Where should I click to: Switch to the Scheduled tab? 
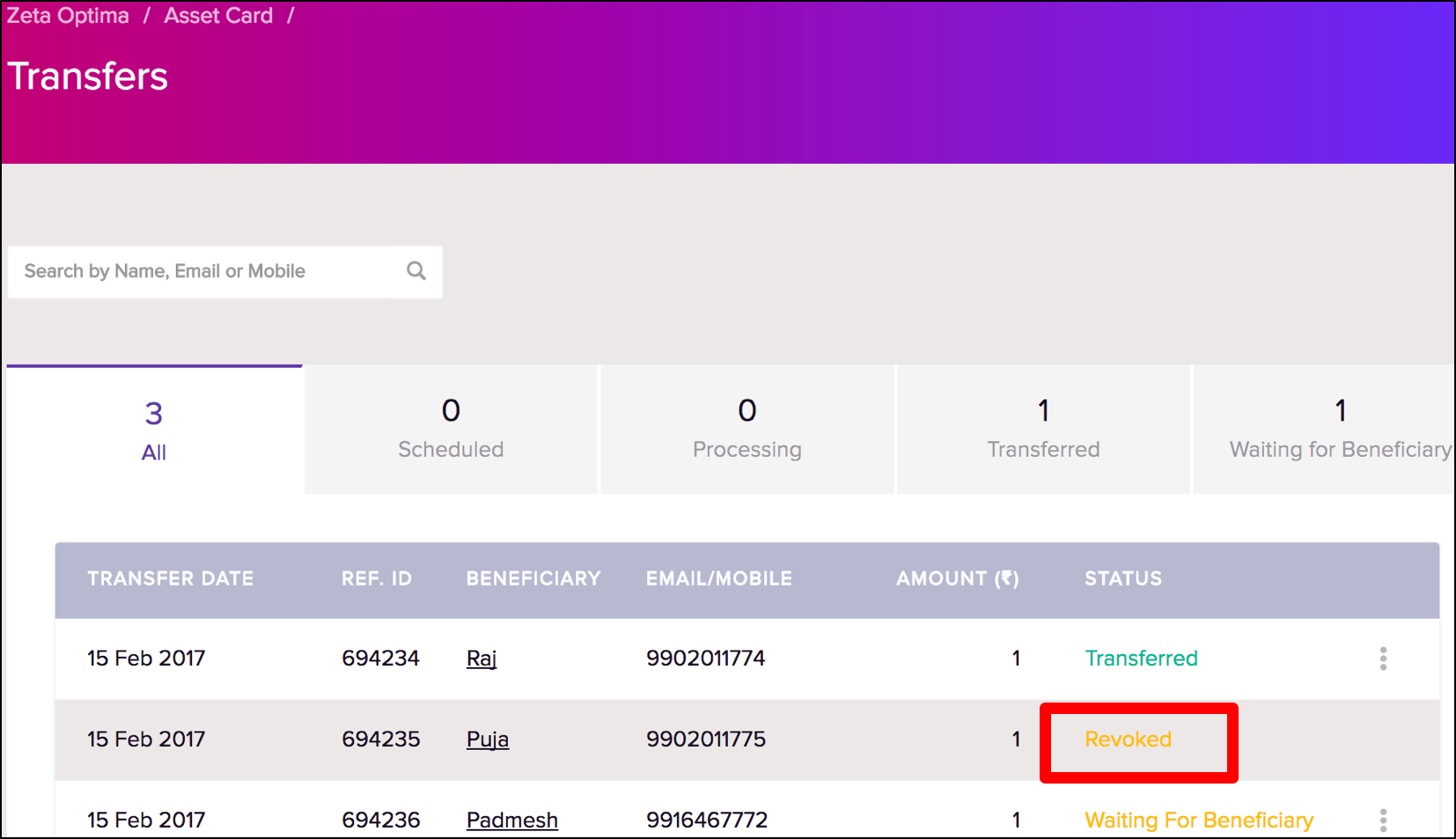pos(451,430)
